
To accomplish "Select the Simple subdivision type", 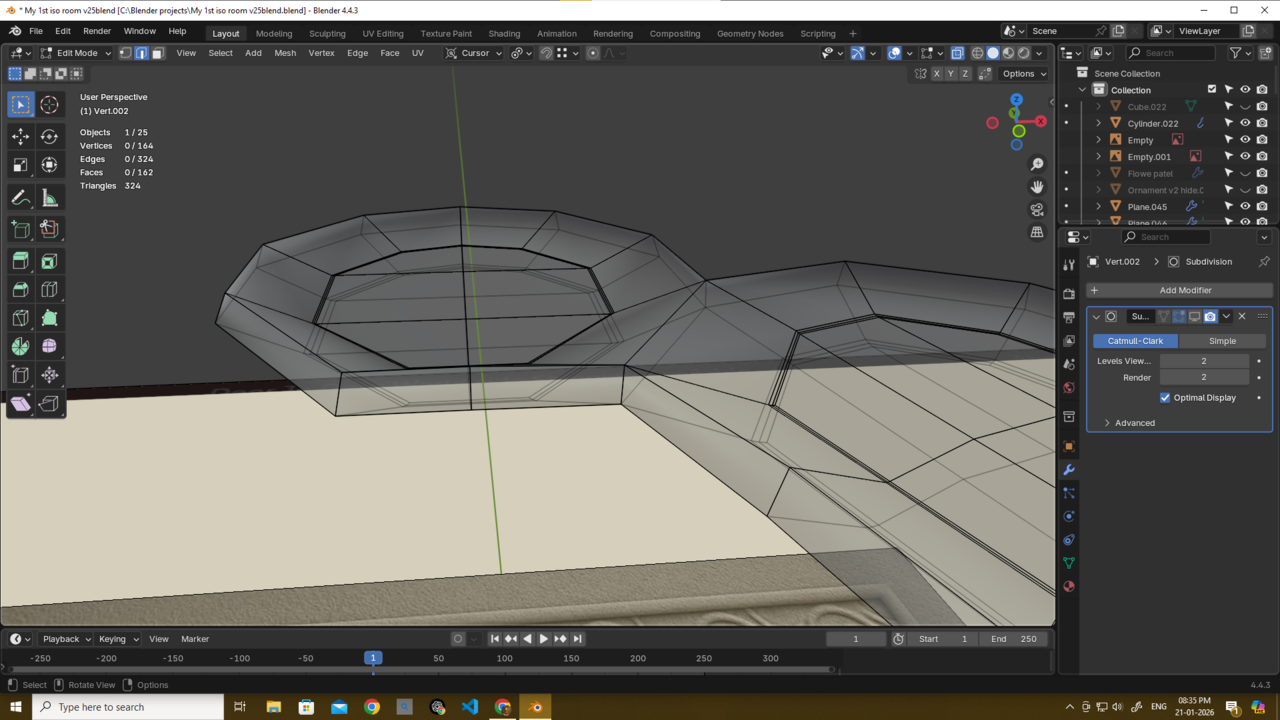I will pos(1221,341).
